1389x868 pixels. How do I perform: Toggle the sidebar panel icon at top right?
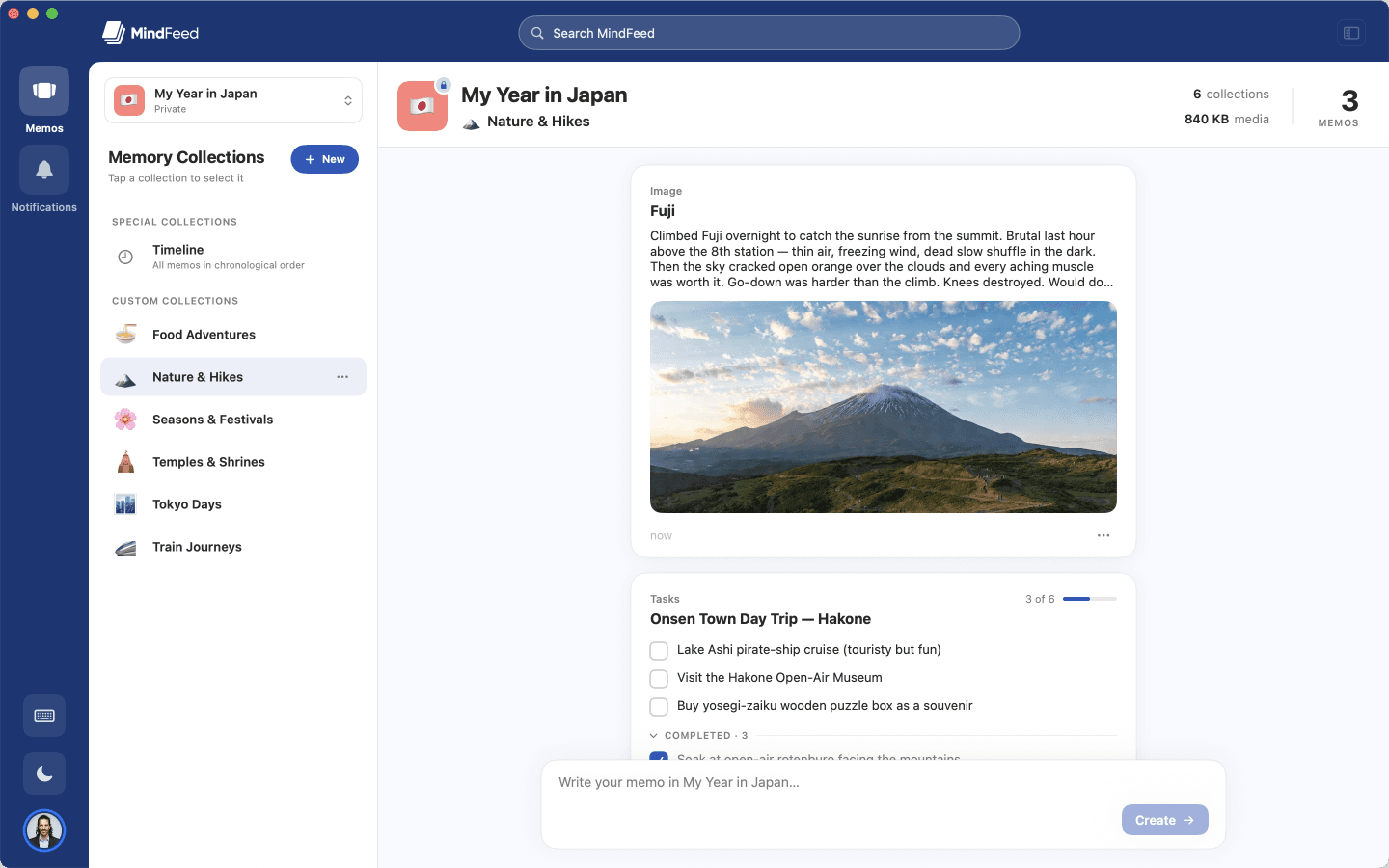(1351, 33)
